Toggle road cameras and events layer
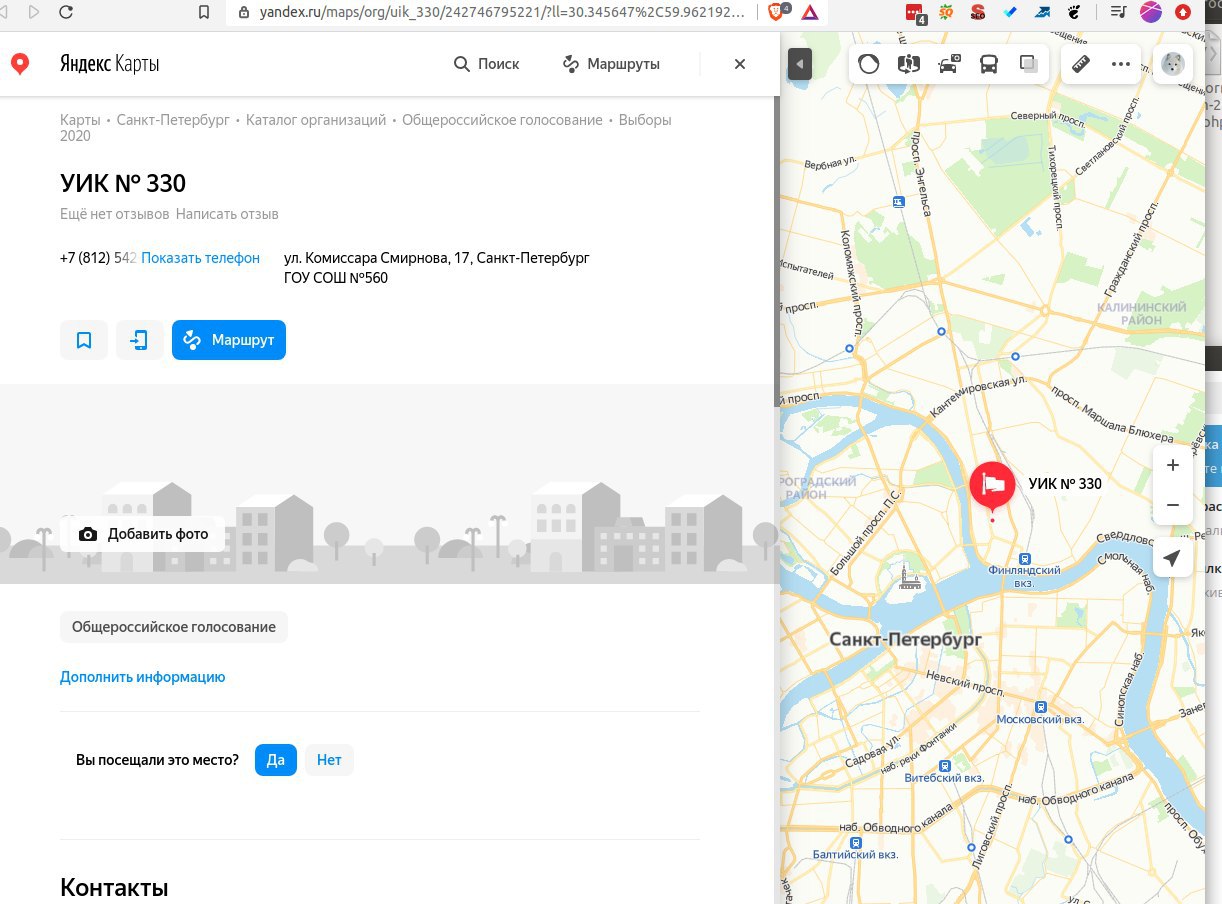The image size is (1222, 904). point(949,64)
